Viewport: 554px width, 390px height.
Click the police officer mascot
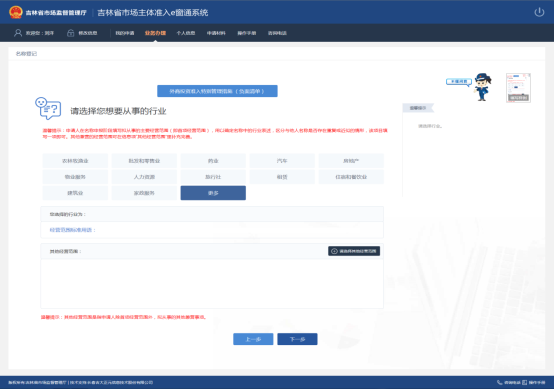tap(482, 87)
